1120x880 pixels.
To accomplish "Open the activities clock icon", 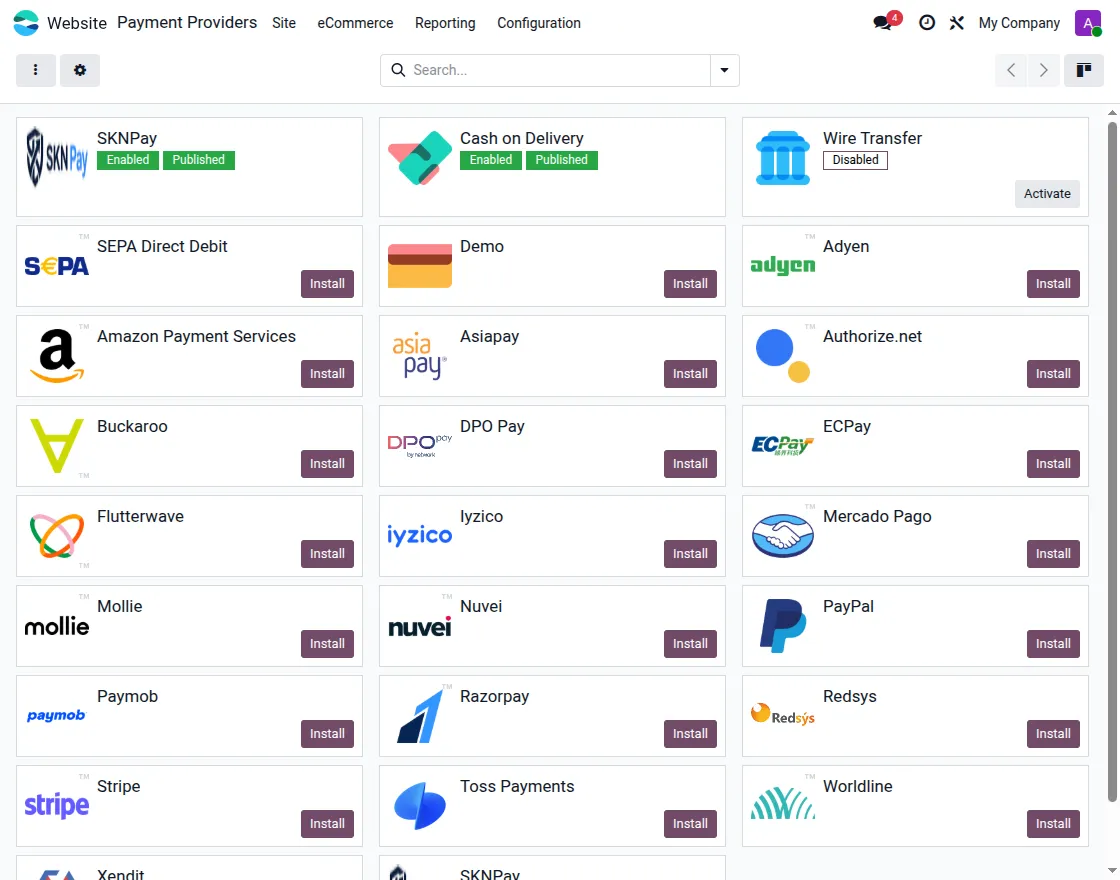I will (x=926, y=23).
